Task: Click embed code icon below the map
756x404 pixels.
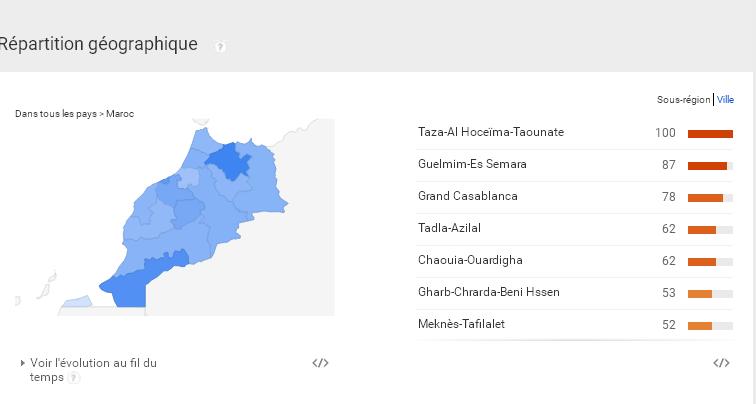Action: coord(320,363)
